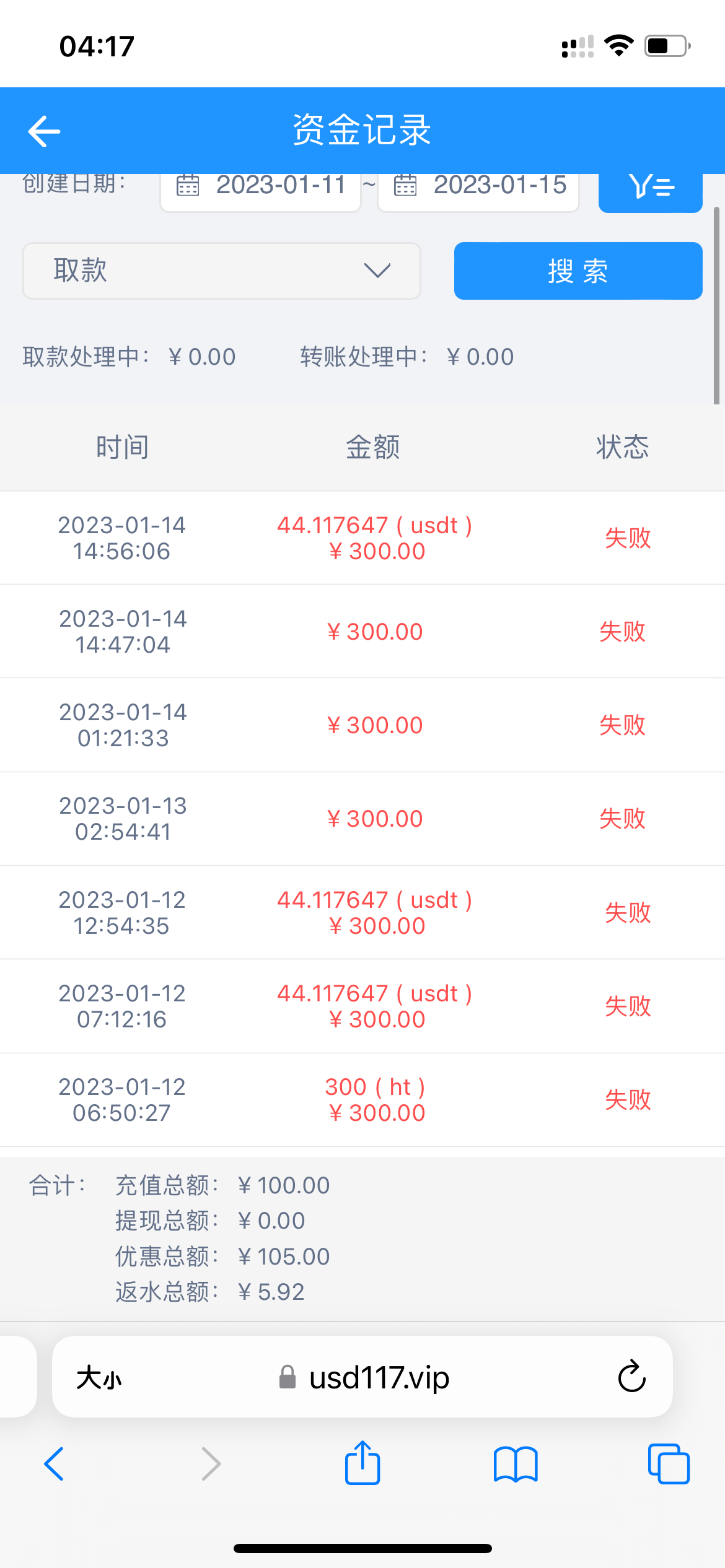The image size is (725, 1568).
Task: Open the filter icon button
Action: coord(650,189)
